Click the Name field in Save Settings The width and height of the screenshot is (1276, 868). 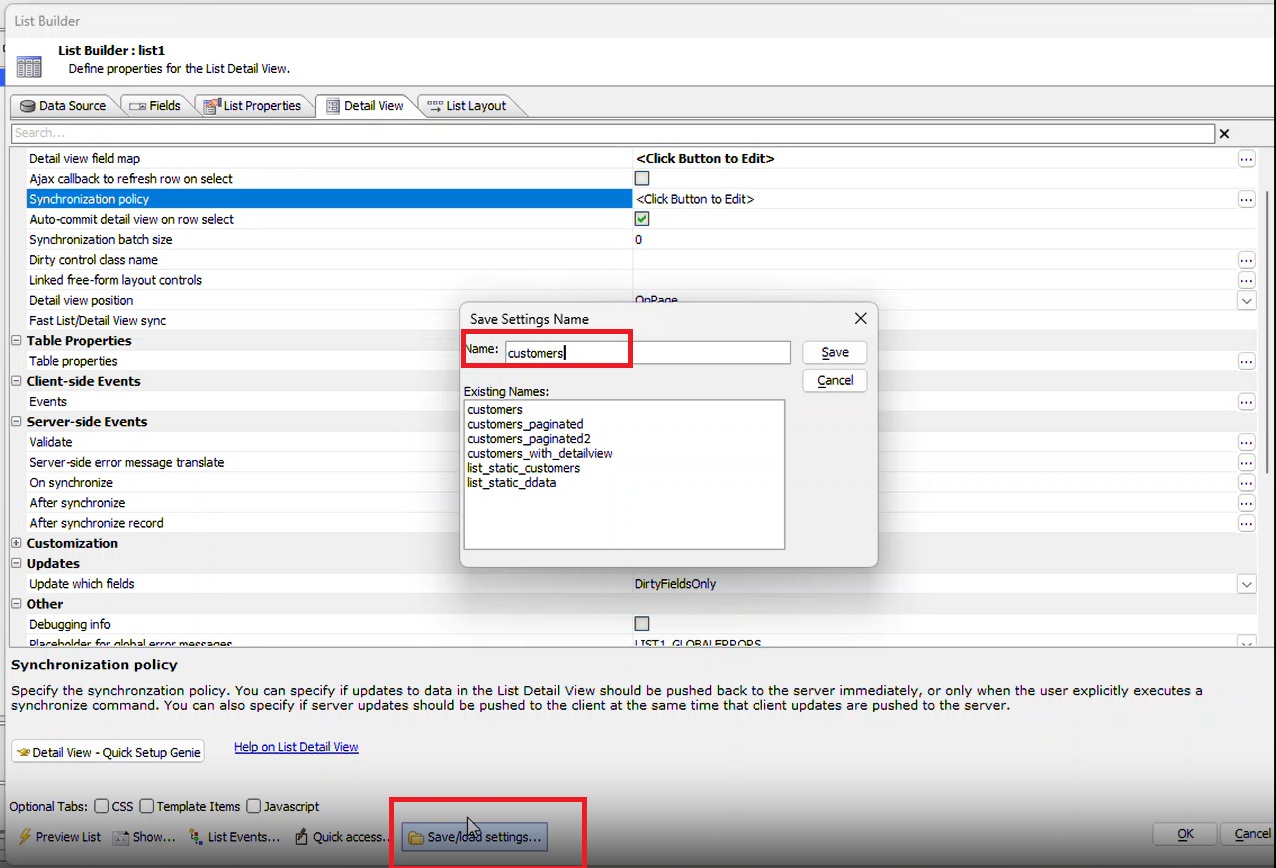(647, 353)
